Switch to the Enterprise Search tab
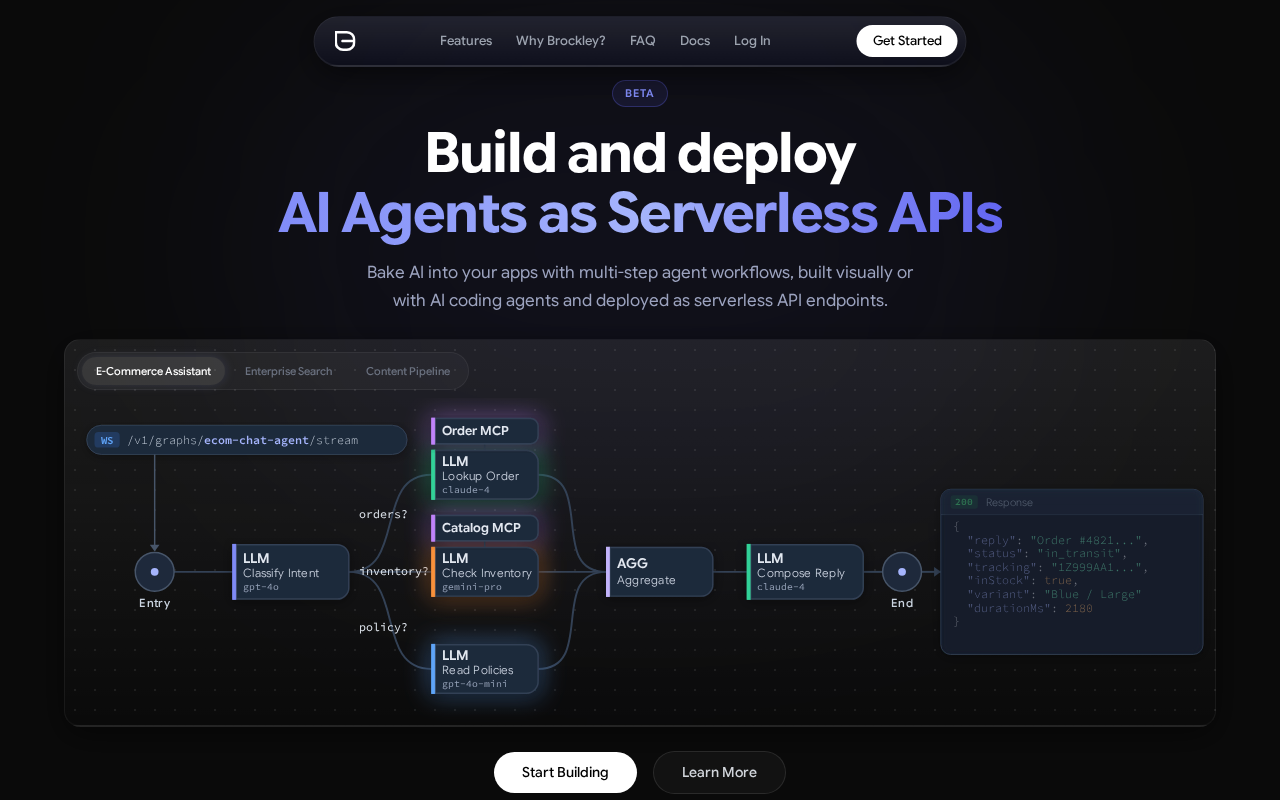 (x=288, y=371)
